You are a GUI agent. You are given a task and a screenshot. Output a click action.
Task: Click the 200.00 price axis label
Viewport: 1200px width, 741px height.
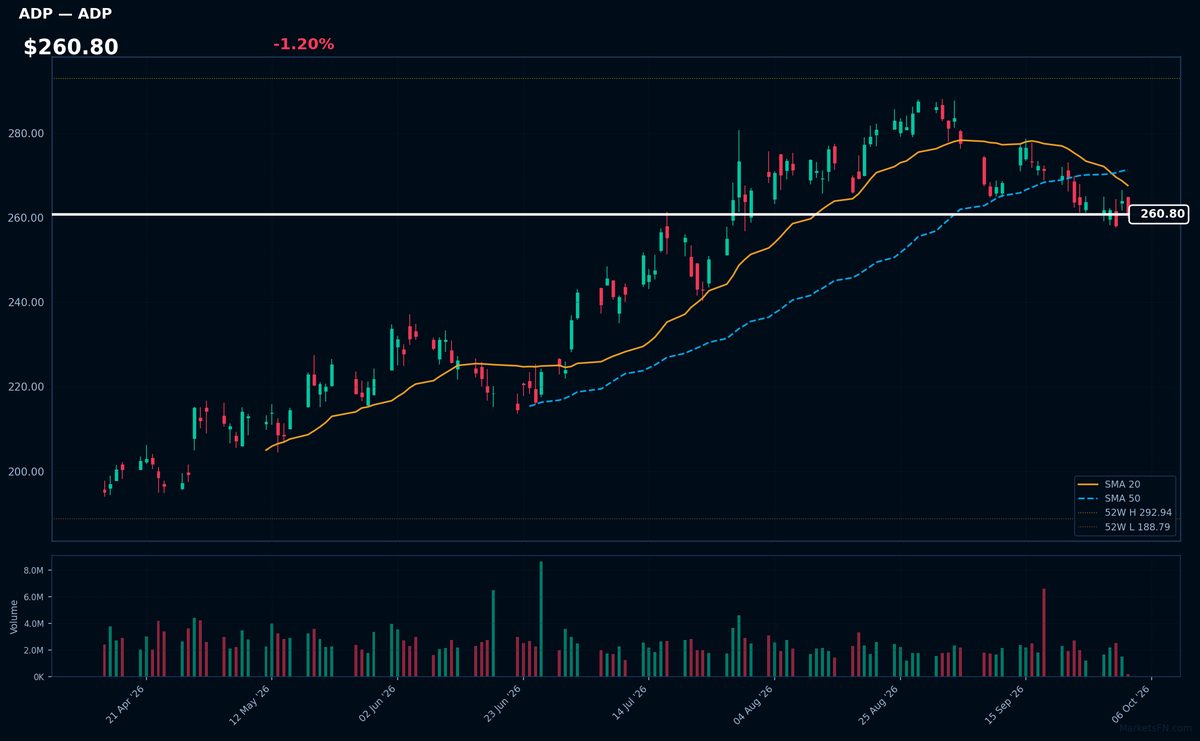click(28, 472)
